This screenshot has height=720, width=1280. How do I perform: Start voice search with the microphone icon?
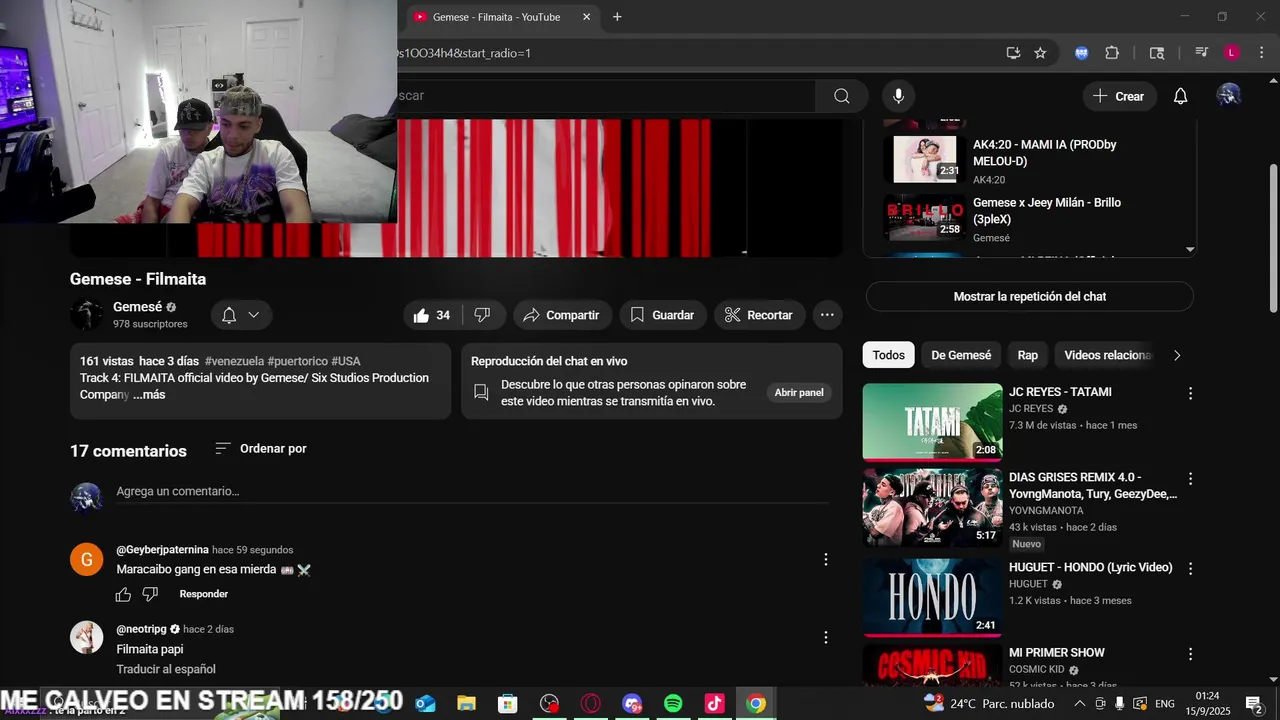898,96
